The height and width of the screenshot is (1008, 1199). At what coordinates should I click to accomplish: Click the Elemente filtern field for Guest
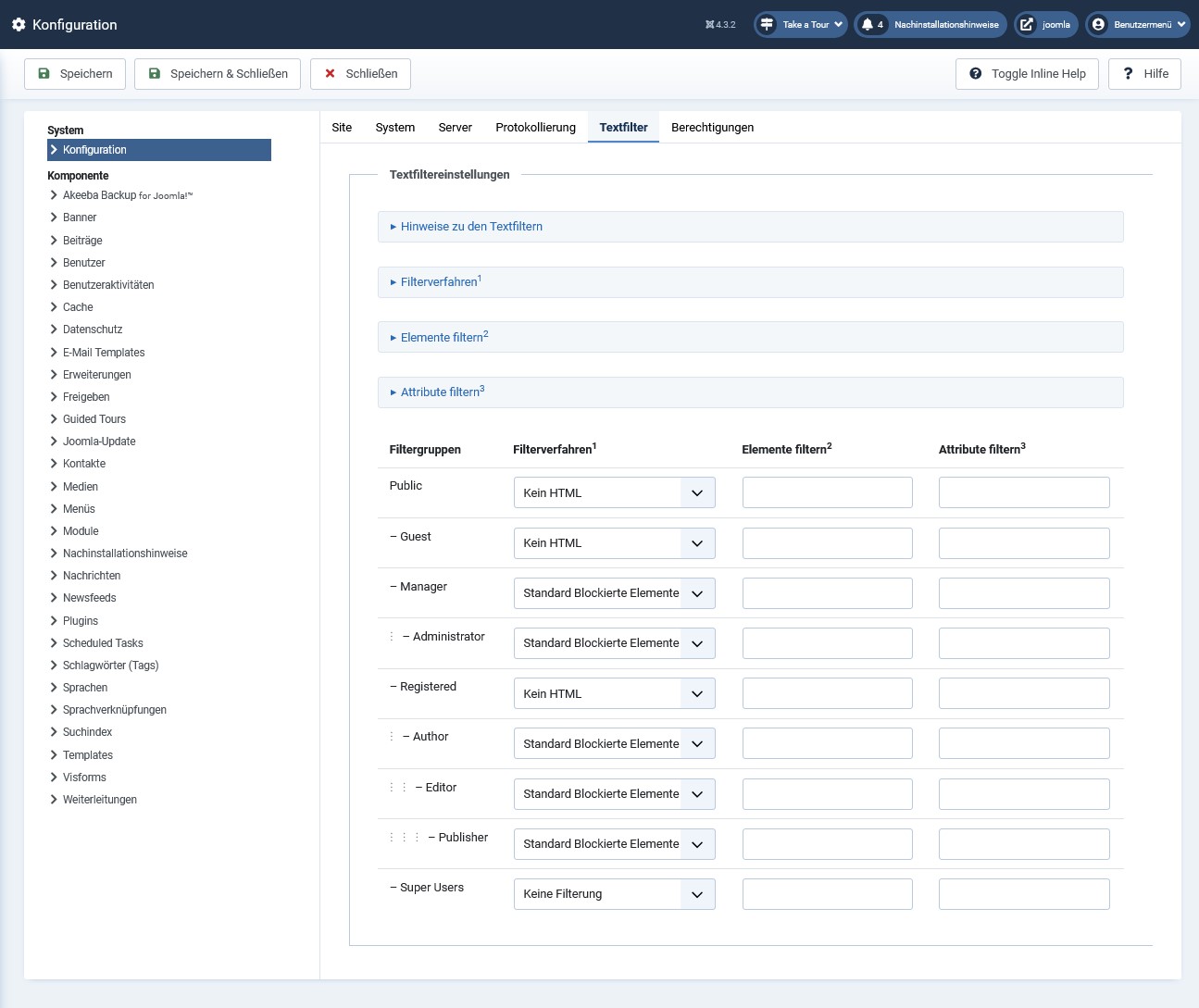pos(827,542)
